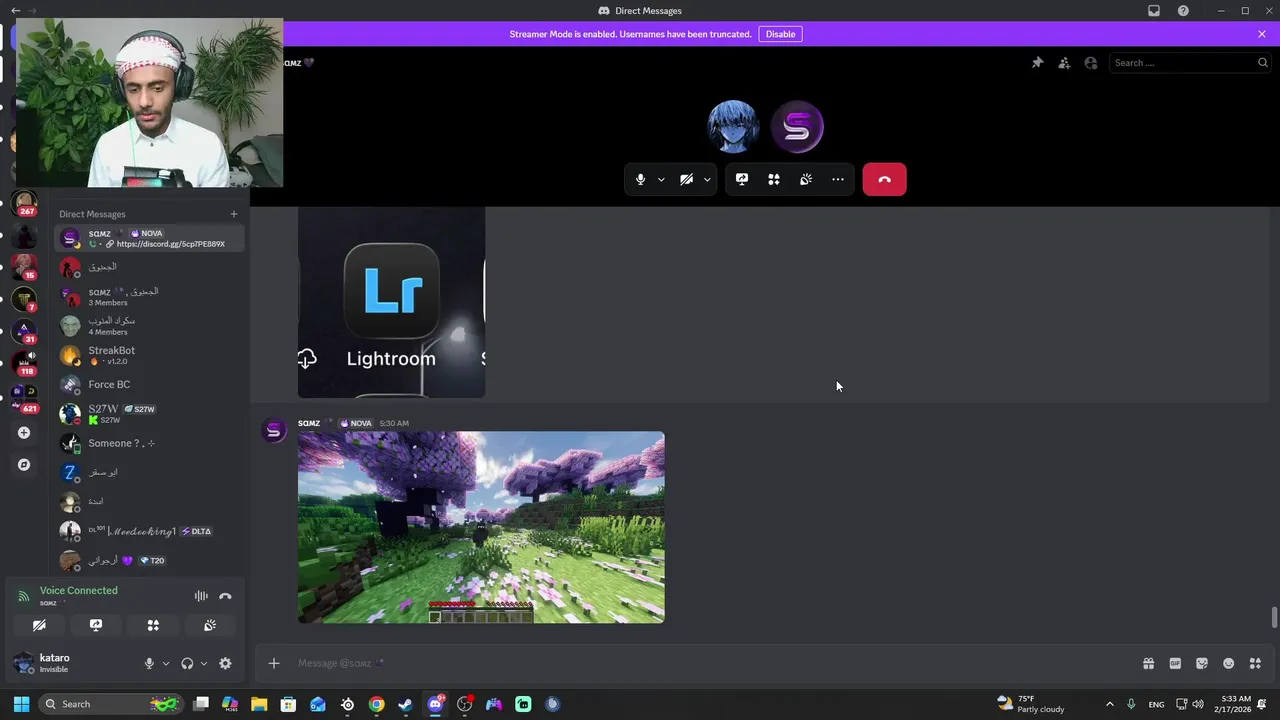Send a gift icon in message bar

1148,663
